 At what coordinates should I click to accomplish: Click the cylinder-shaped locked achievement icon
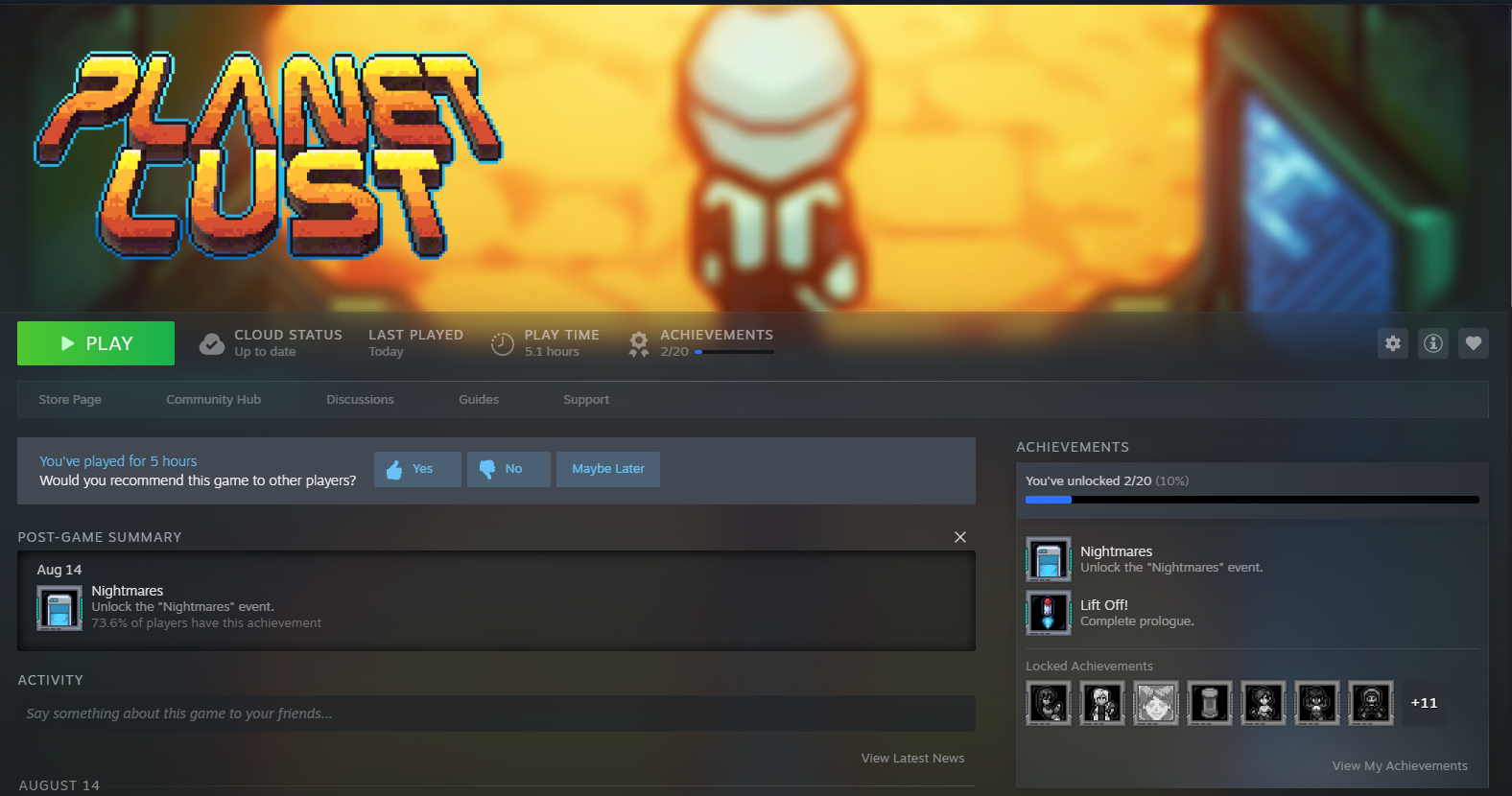pyautogui.click(x=1210, y=703)
